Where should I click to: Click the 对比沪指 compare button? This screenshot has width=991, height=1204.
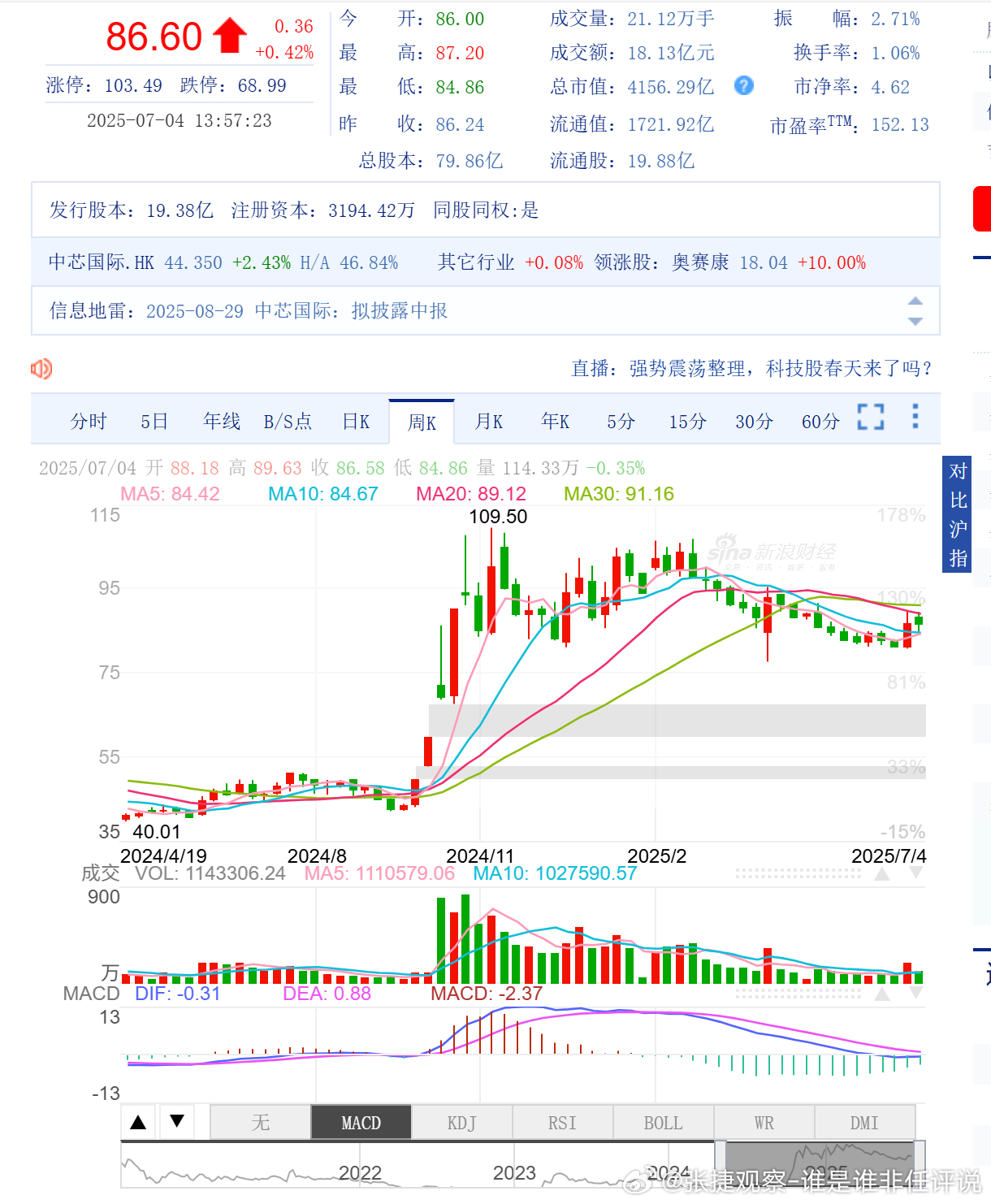pos(958,514)
